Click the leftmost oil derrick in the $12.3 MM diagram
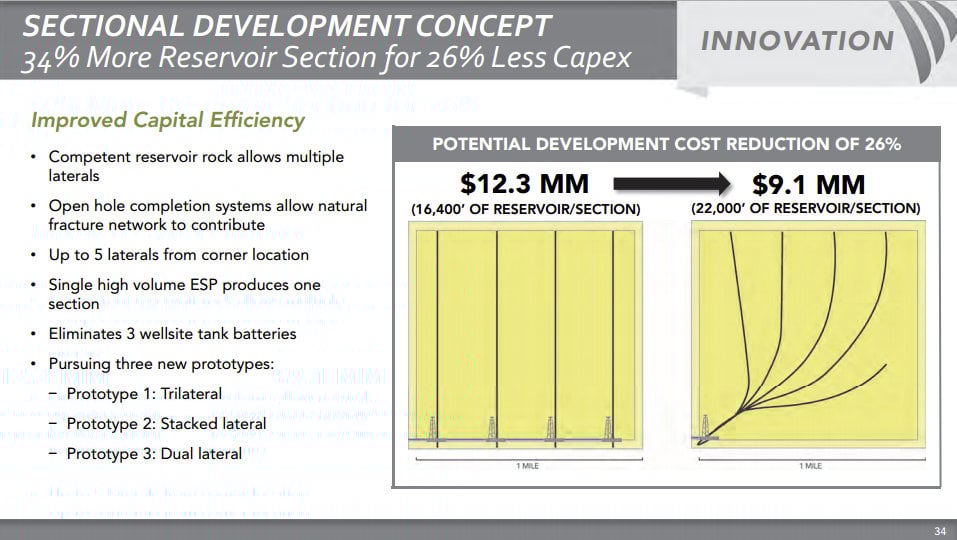 pyautogui.click(x=433, y=428)
